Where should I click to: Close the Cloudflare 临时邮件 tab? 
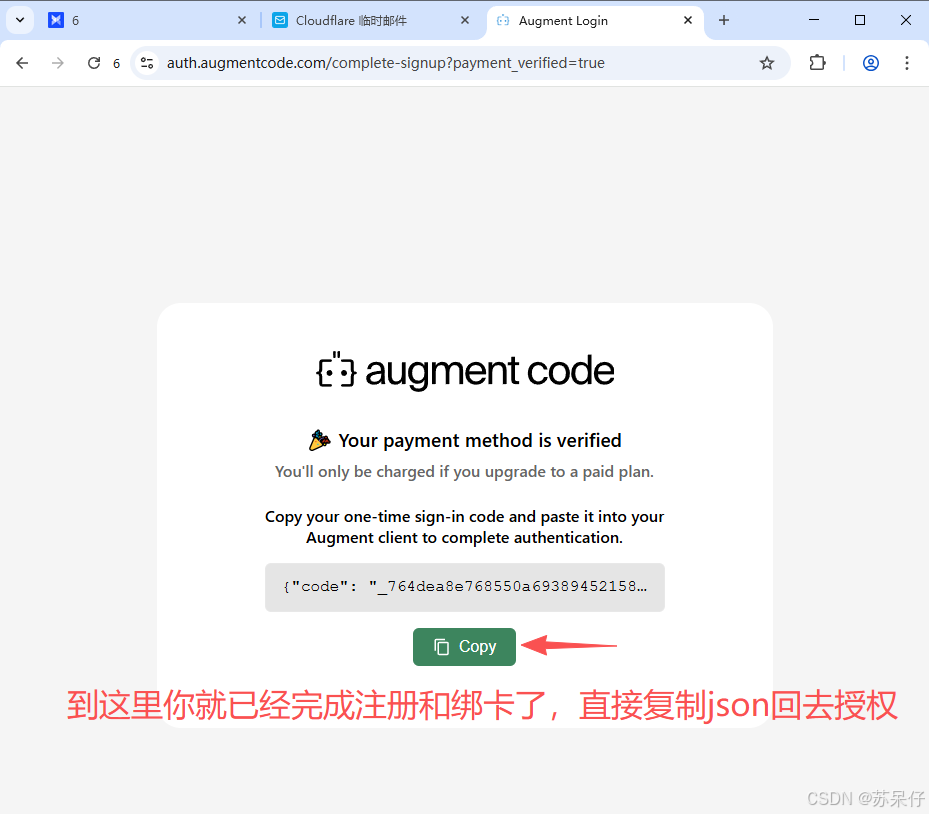tap(464, 20)
